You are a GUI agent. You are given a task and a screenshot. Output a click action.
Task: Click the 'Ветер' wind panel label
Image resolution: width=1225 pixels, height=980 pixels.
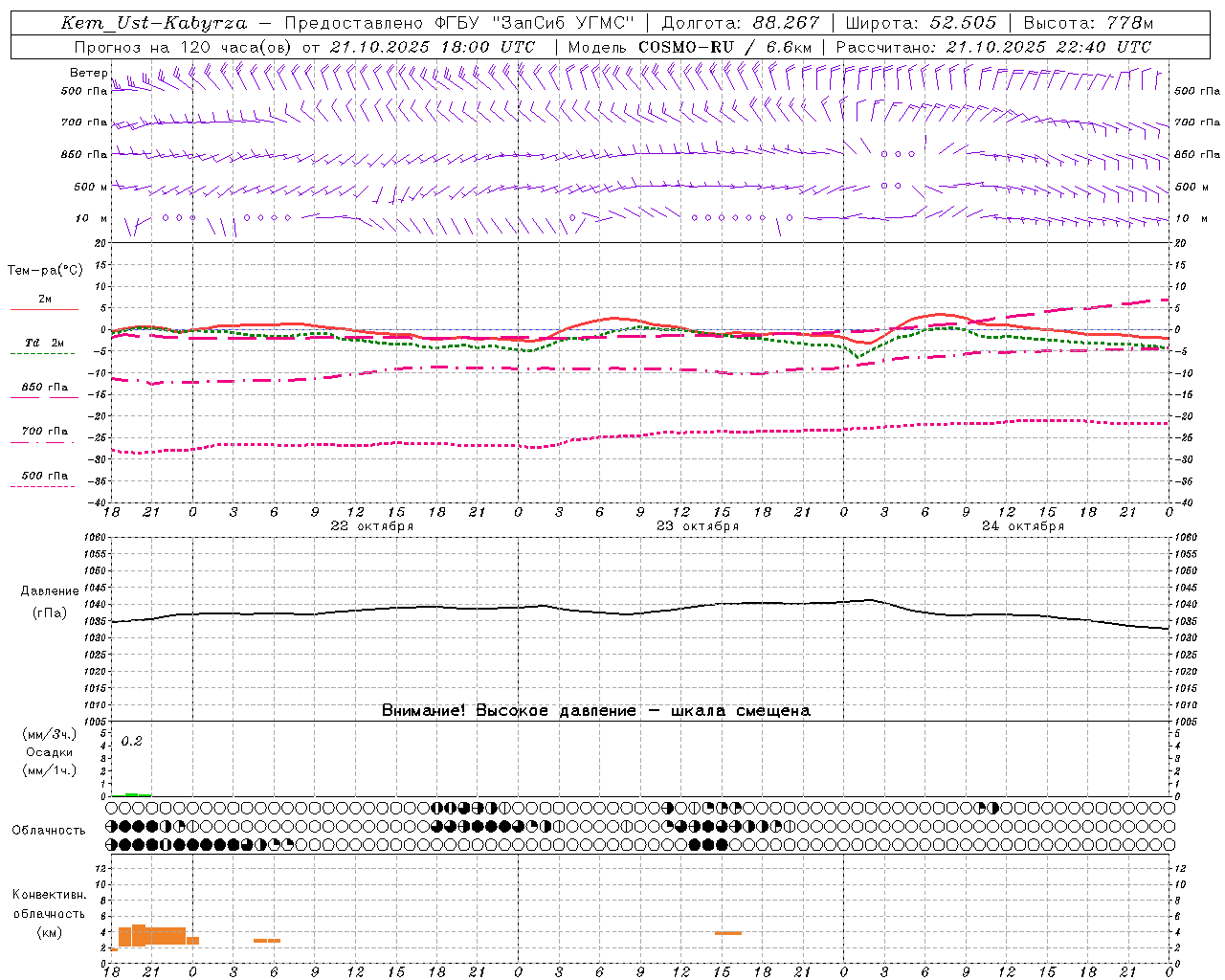click(89, 73)
